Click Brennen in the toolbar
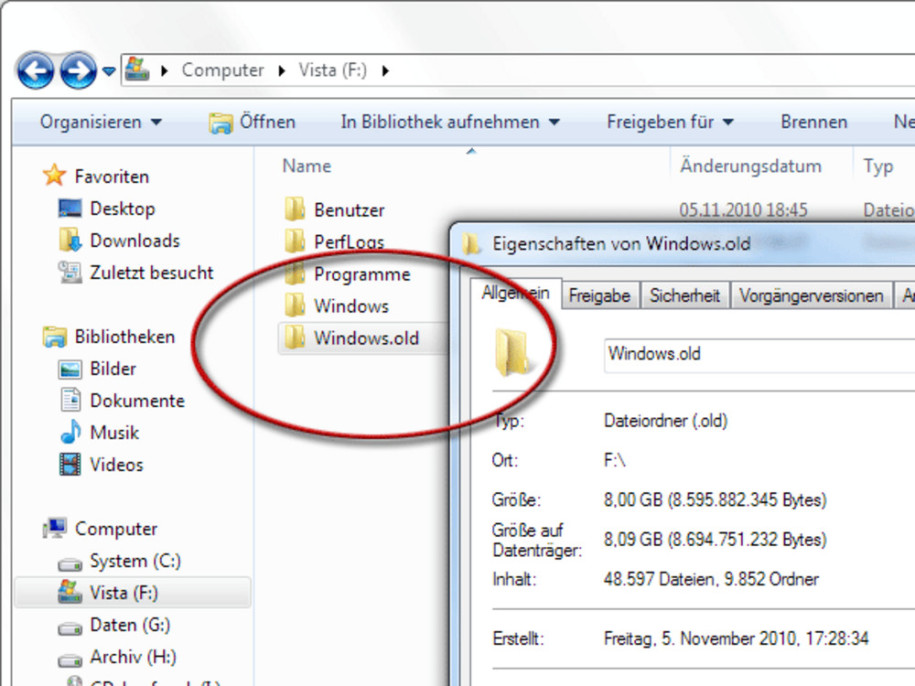This screenshot has height=686, width=915. pos(814,122)
